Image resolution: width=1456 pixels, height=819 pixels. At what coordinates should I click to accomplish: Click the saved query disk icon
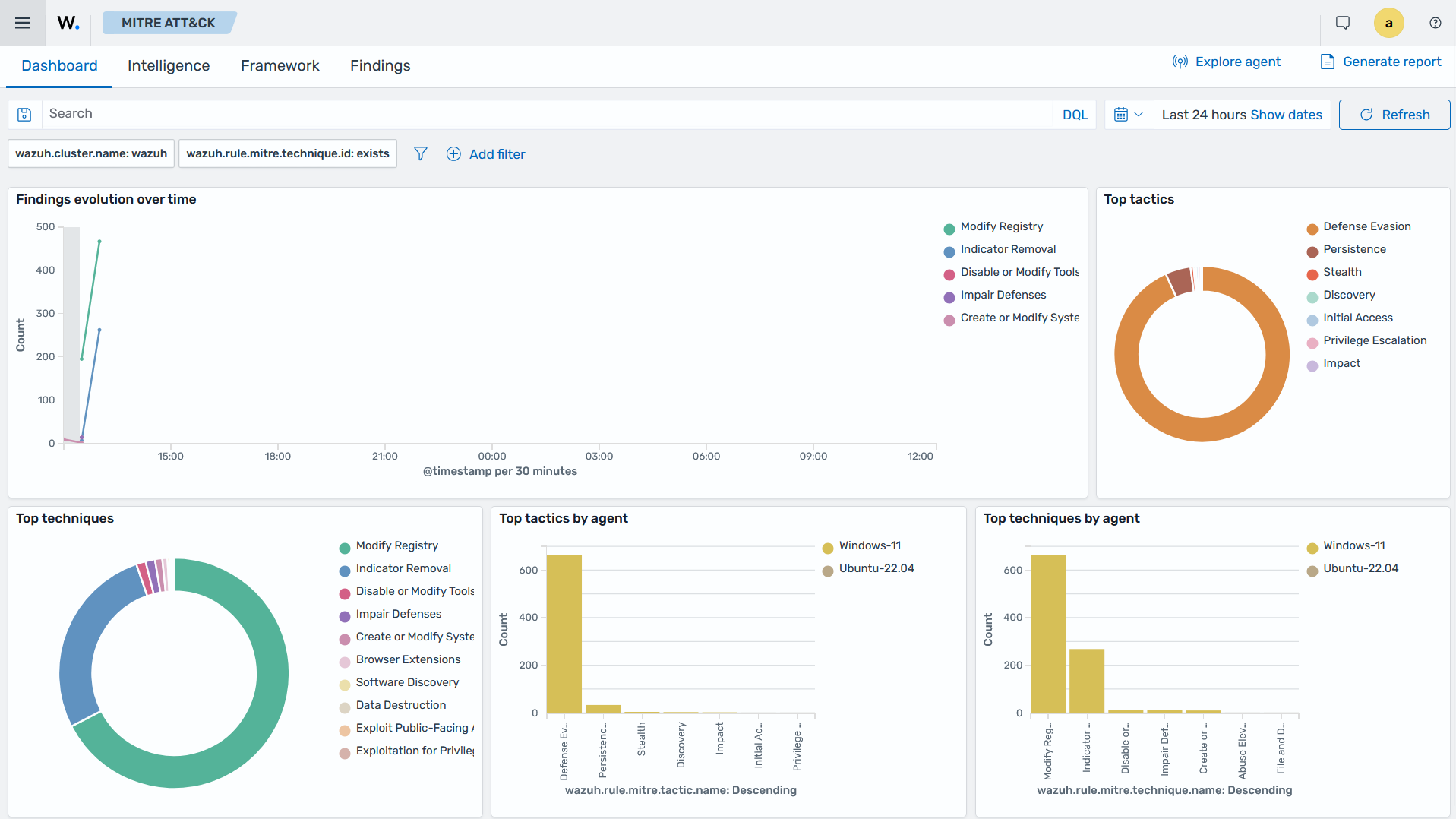point(24,115)
